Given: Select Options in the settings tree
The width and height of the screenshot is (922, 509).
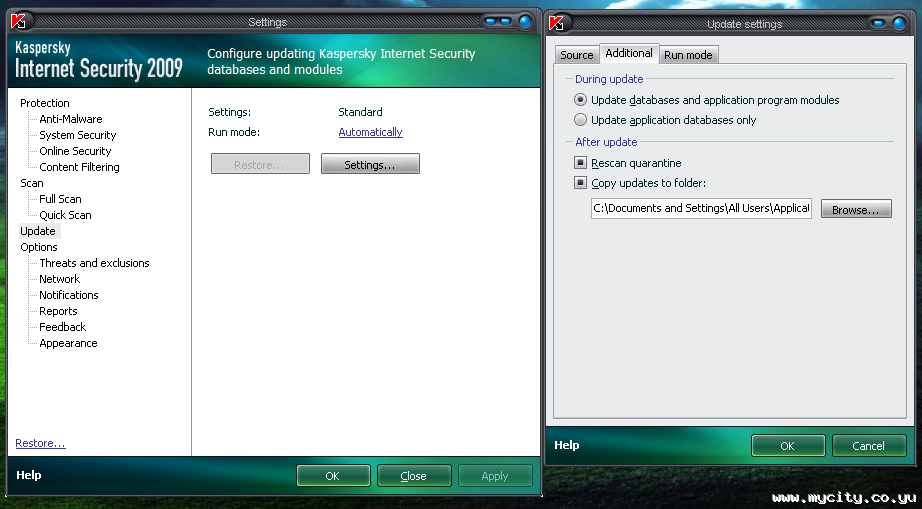Looking at the screenshot, I should coord(39,247).
